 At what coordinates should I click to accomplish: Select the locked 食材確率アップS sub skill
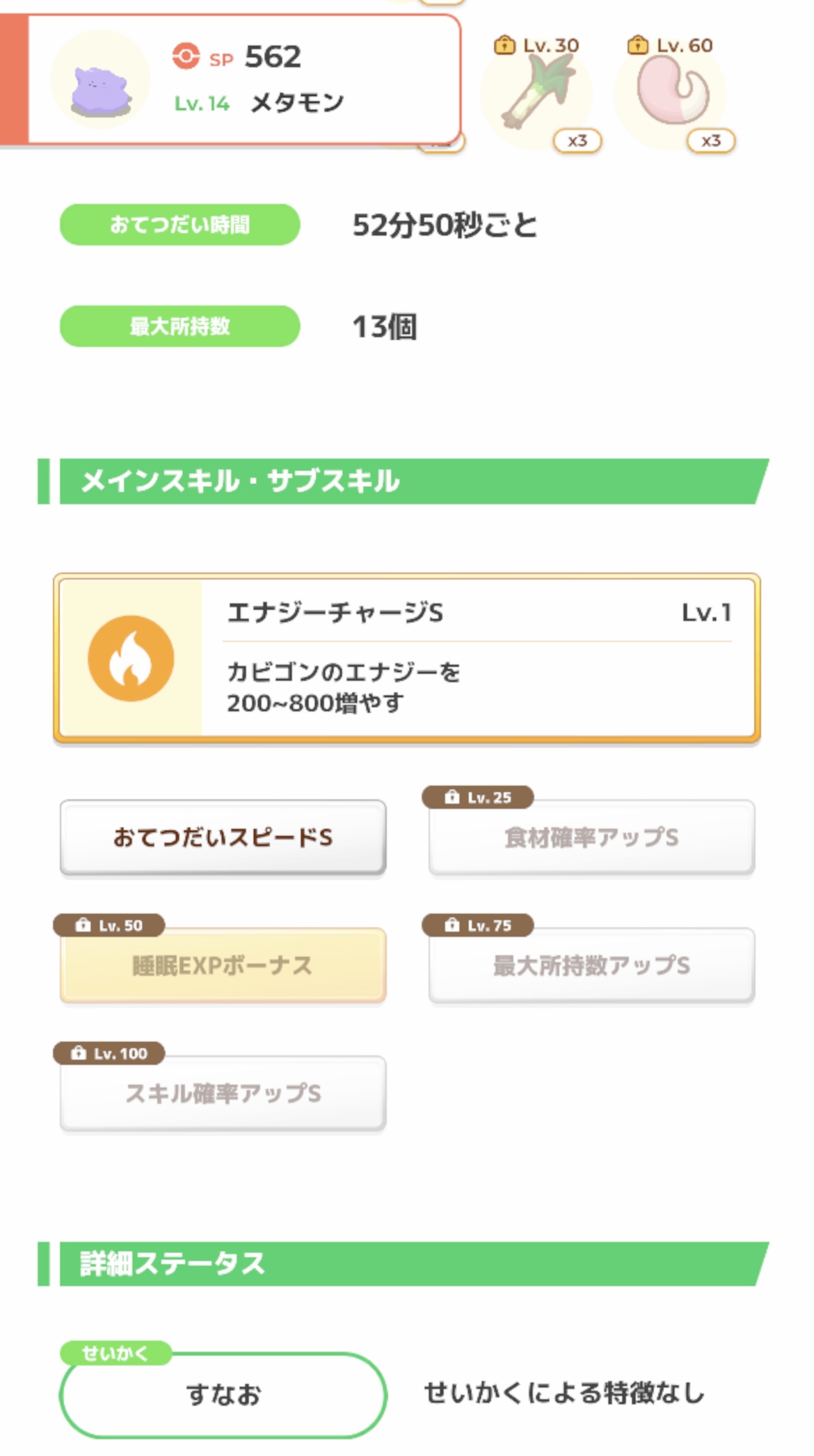pyautogui.click(x=591, y=838)
